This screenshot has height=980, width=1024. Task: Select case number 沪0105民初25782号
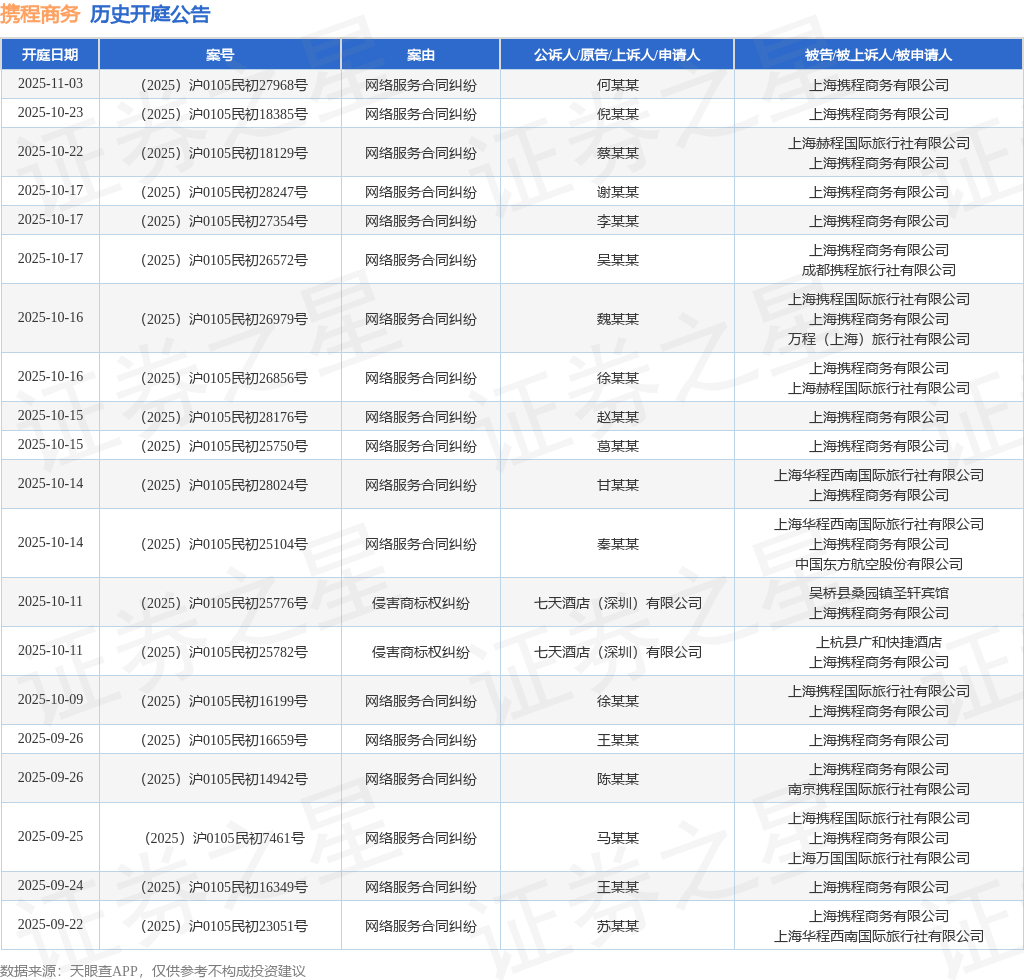click(224, 652)
